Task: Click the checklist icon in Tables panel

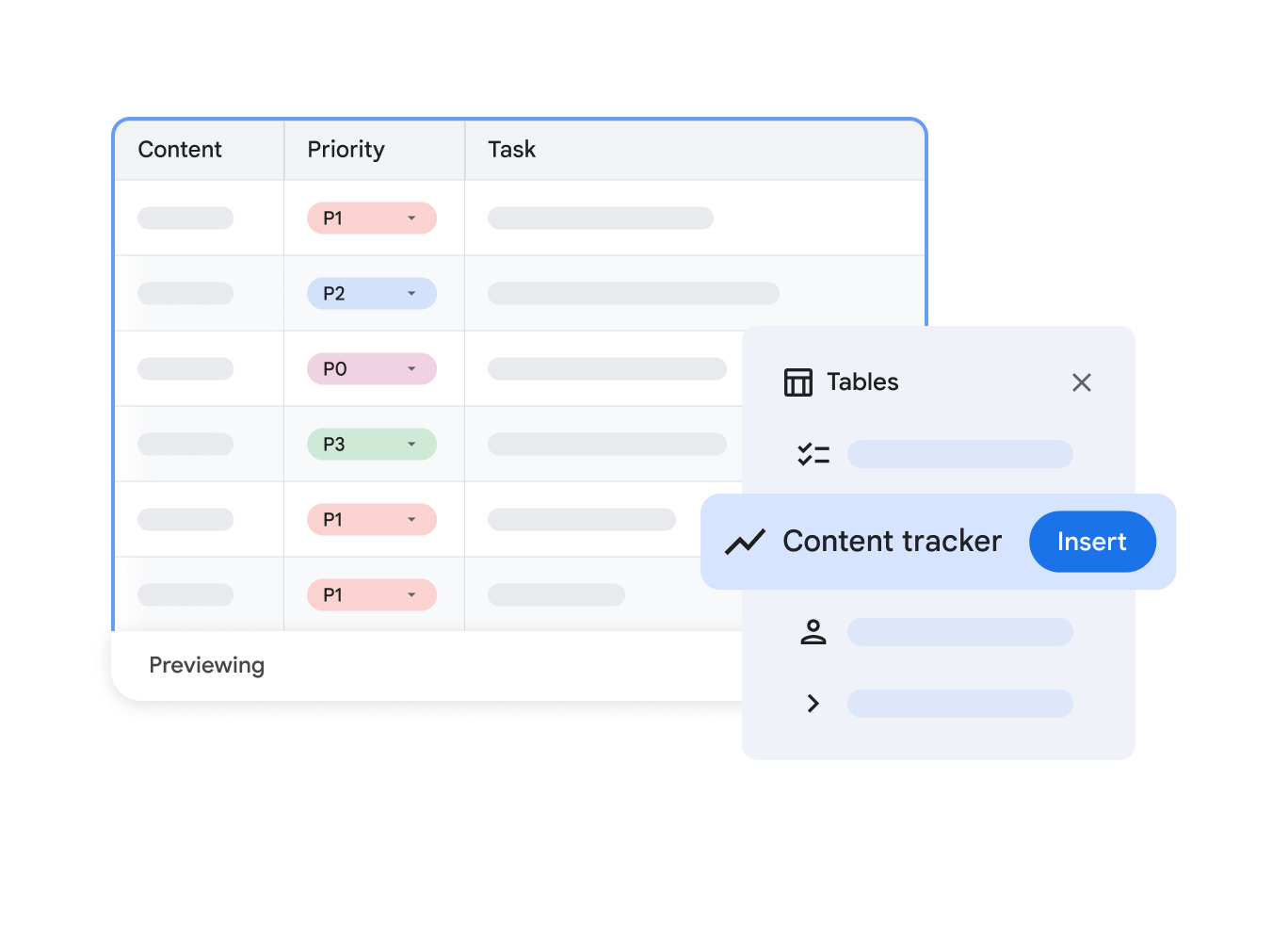Action: point(813,455)
